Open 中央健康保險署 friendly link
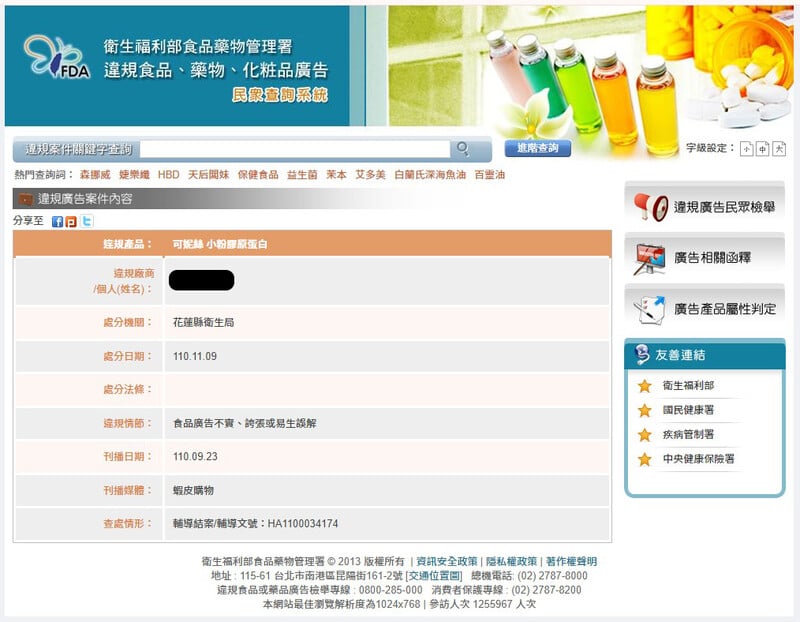The height and width of the screenshot is (622, 800). click(698, 459)
